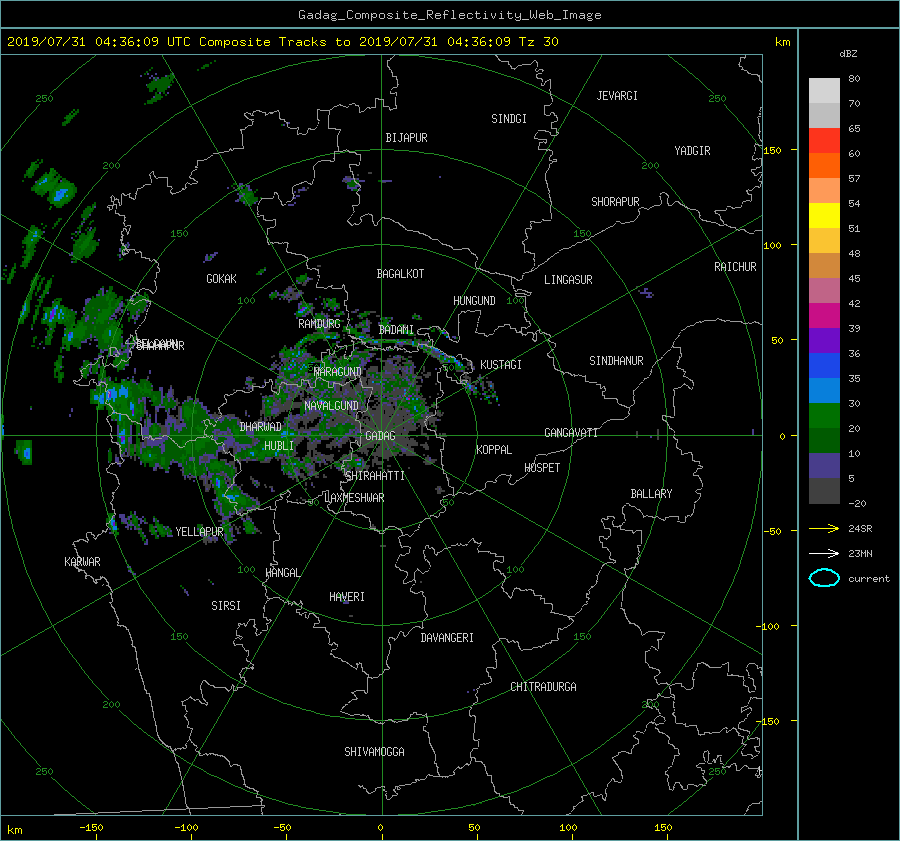This screenshot has height=841, width=900.
Task: Select the CHITRADURGA label
Action: 543,687
